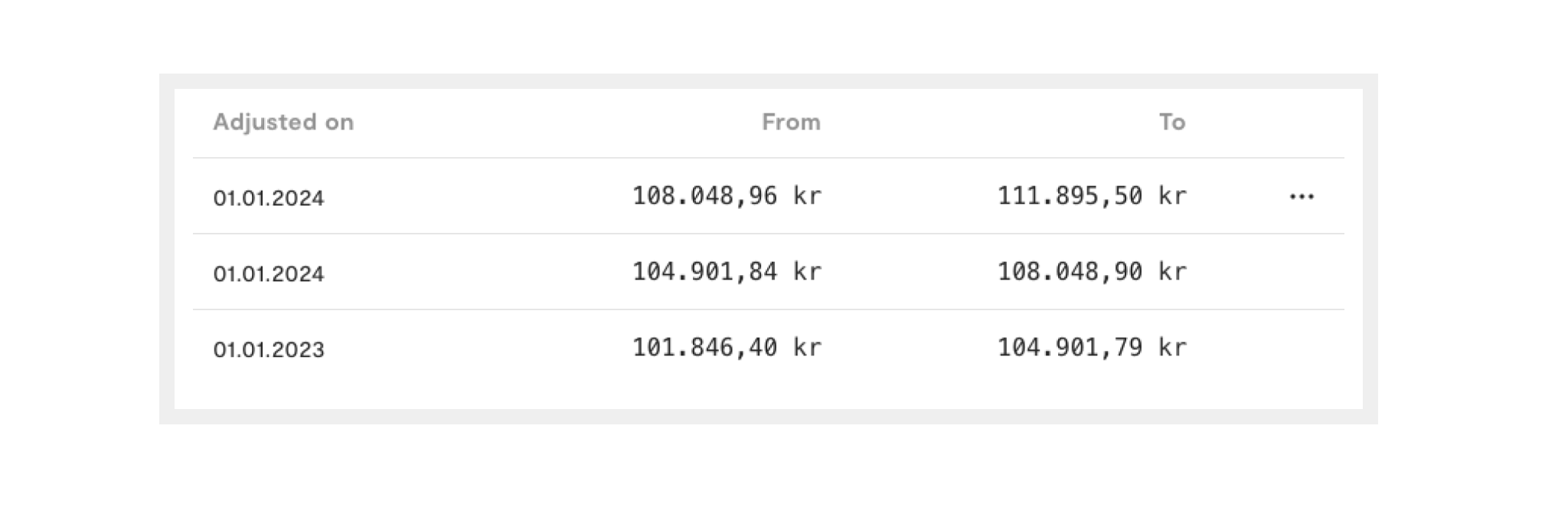
Task: Click the "kr" after 111.895,50
Action: pyautogui.click(x=1172, y=196)
